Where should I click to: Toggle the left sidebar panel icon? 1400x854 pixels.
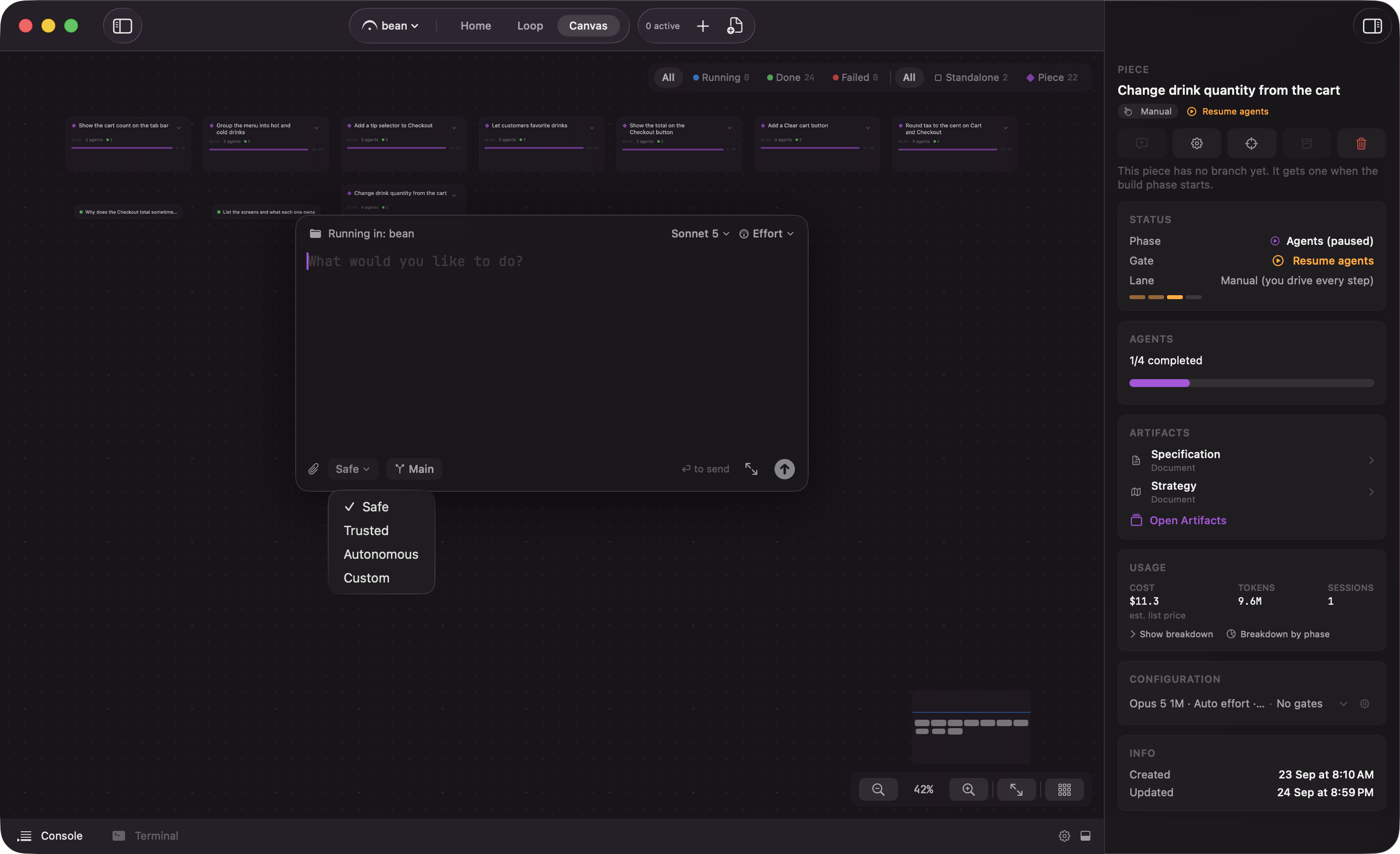[x=122, y=26]
